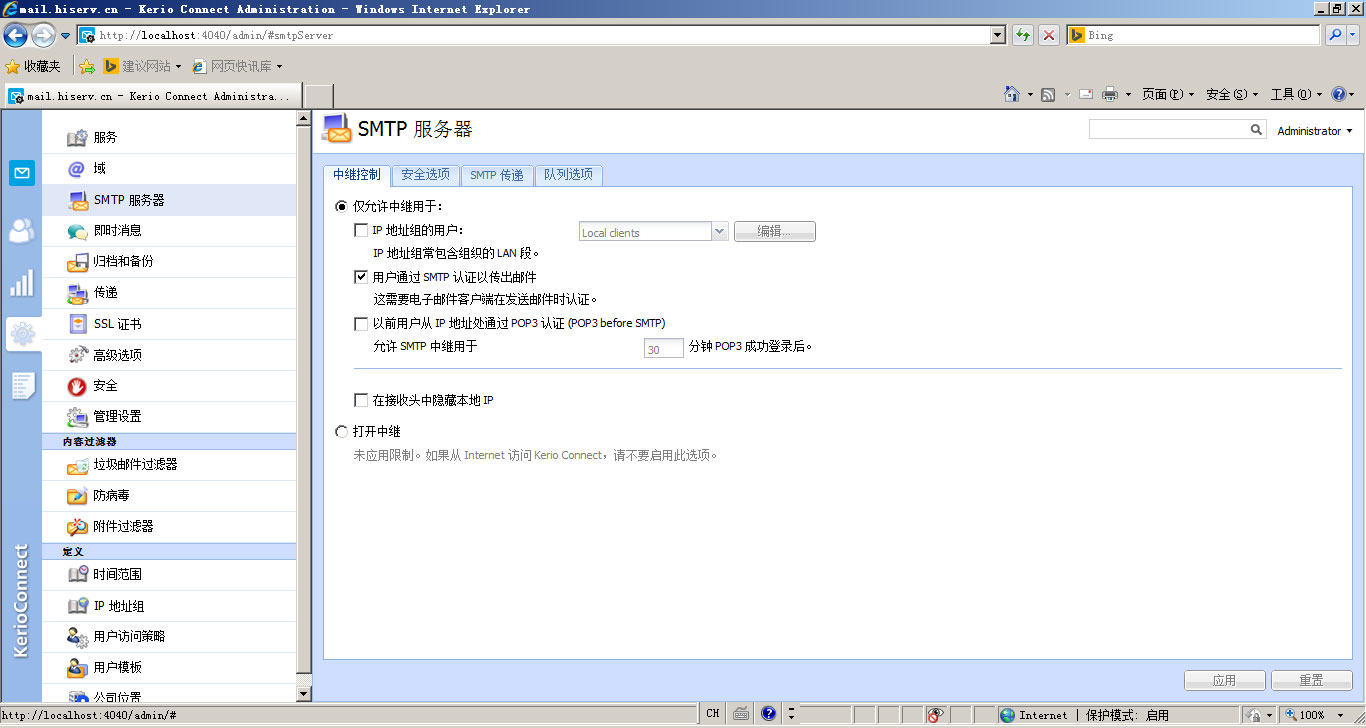The width and height of the screenshot is (1366, 728).
Task: Open the logs page icon in left rail
Action: (22, 386)
